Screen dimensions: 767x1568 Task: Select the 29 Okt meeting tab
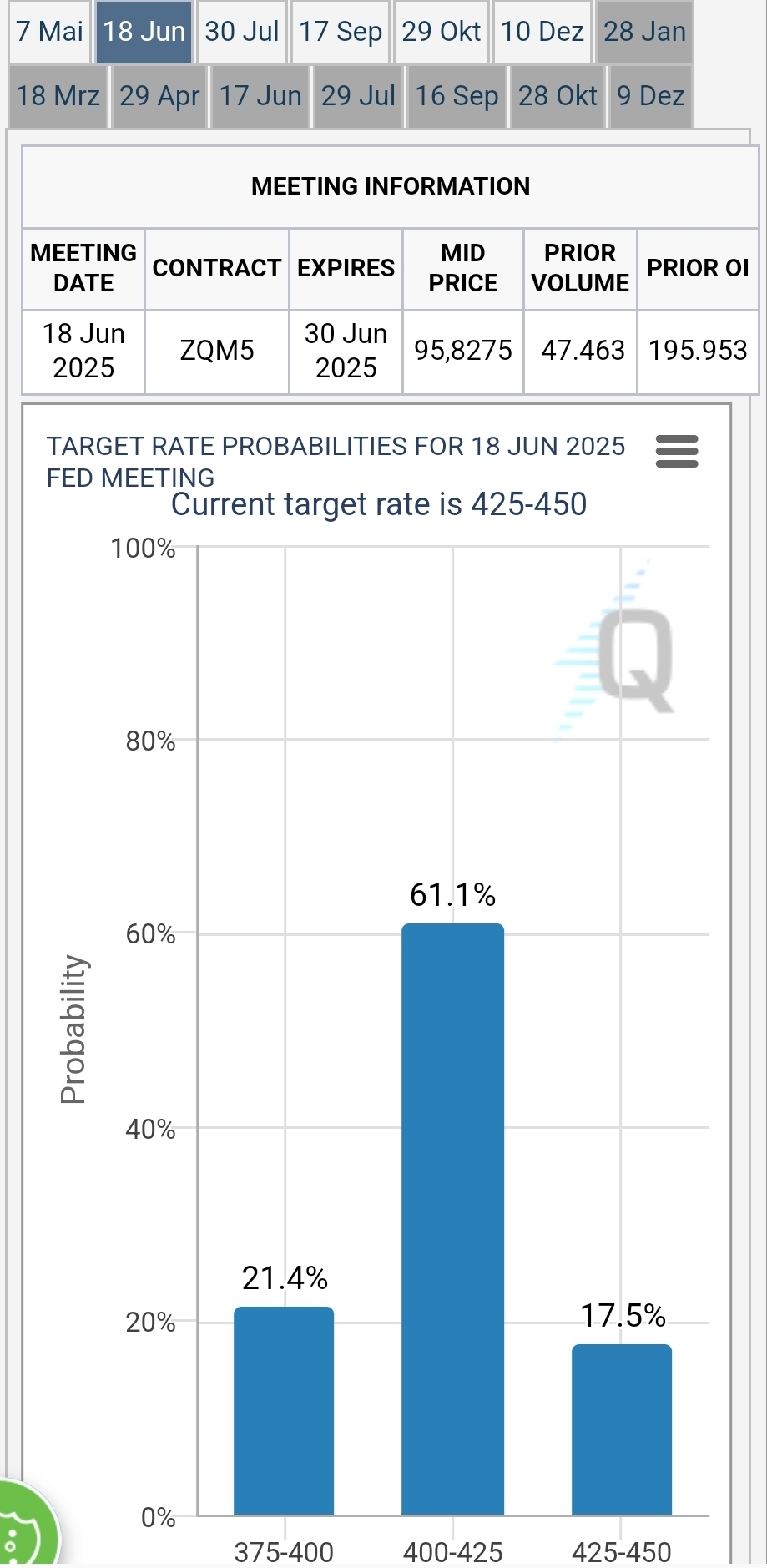click(442, 32)
